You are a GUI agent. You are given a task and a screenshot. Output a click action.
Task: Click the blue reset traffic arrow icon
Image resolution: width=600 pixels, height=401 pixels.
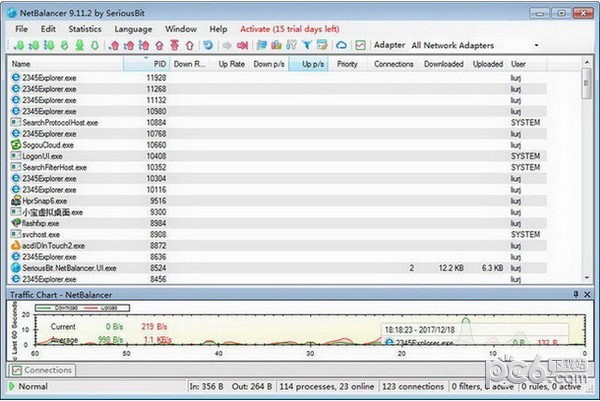(x=208, y=46)
